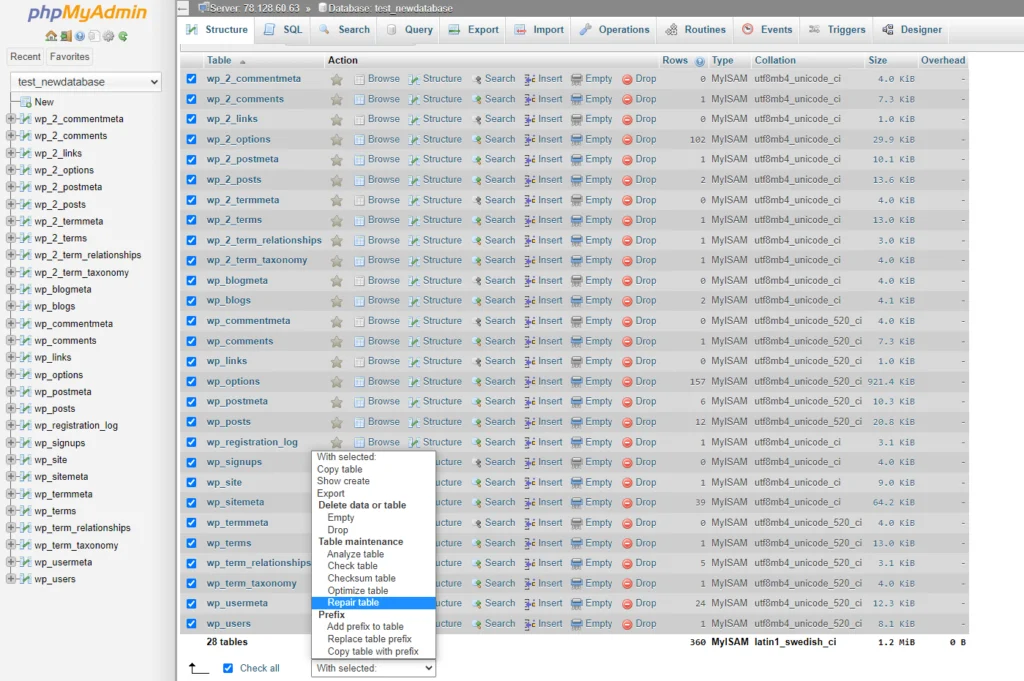Collapse the navigation sidebar arrow
This screenshot has height=681, width=1024.
[x=184, y=9]
